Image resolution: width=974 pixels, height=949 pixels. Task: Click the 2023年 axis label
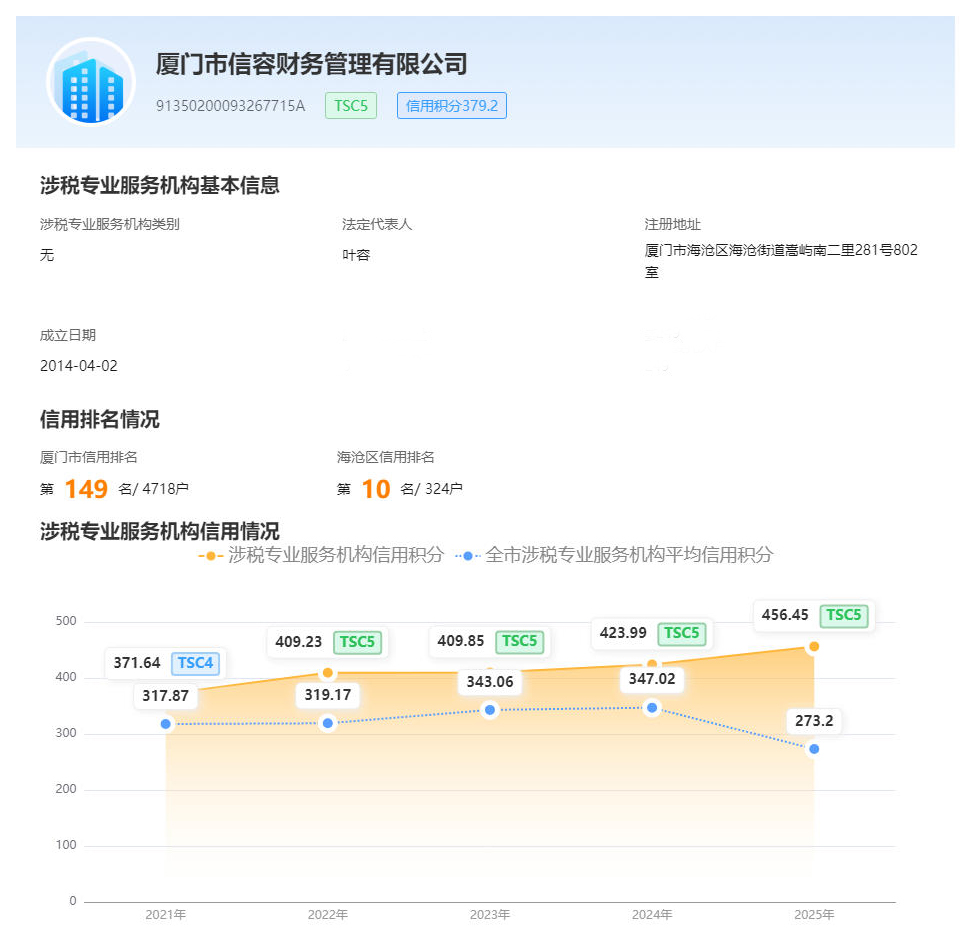[x=490, y=914]
